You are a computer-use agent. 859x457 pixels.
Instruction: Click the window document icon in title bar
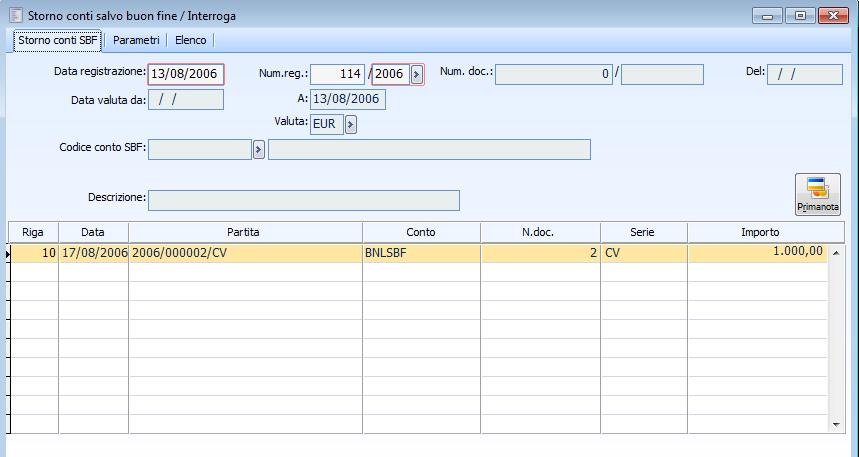(x=16, y=15)
